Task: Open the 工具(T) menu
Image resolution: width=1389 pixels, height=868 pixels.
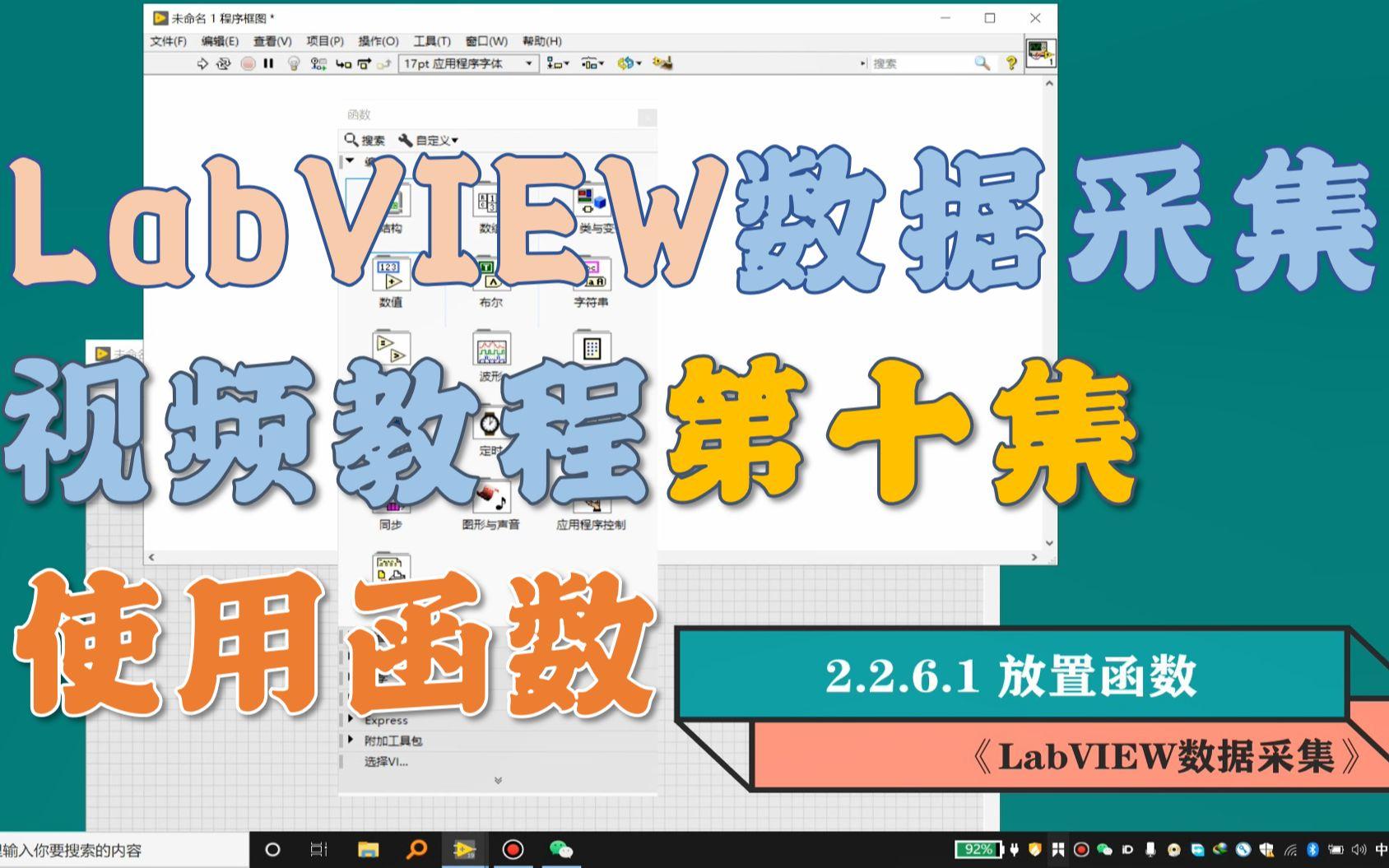Action: (x=434, y=40)
